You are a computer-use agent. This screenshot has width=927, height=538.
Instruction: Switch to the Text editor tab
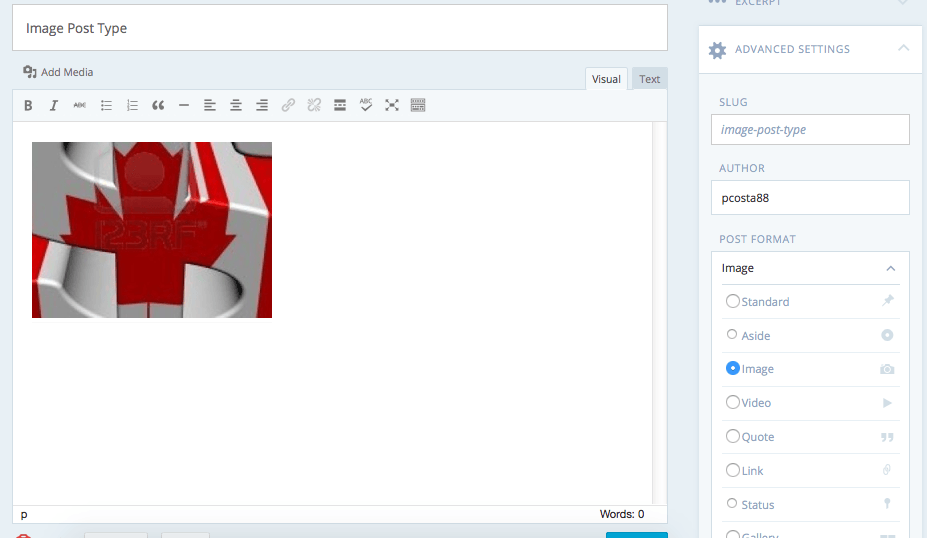pyautogui.click(x=649, y=79)
